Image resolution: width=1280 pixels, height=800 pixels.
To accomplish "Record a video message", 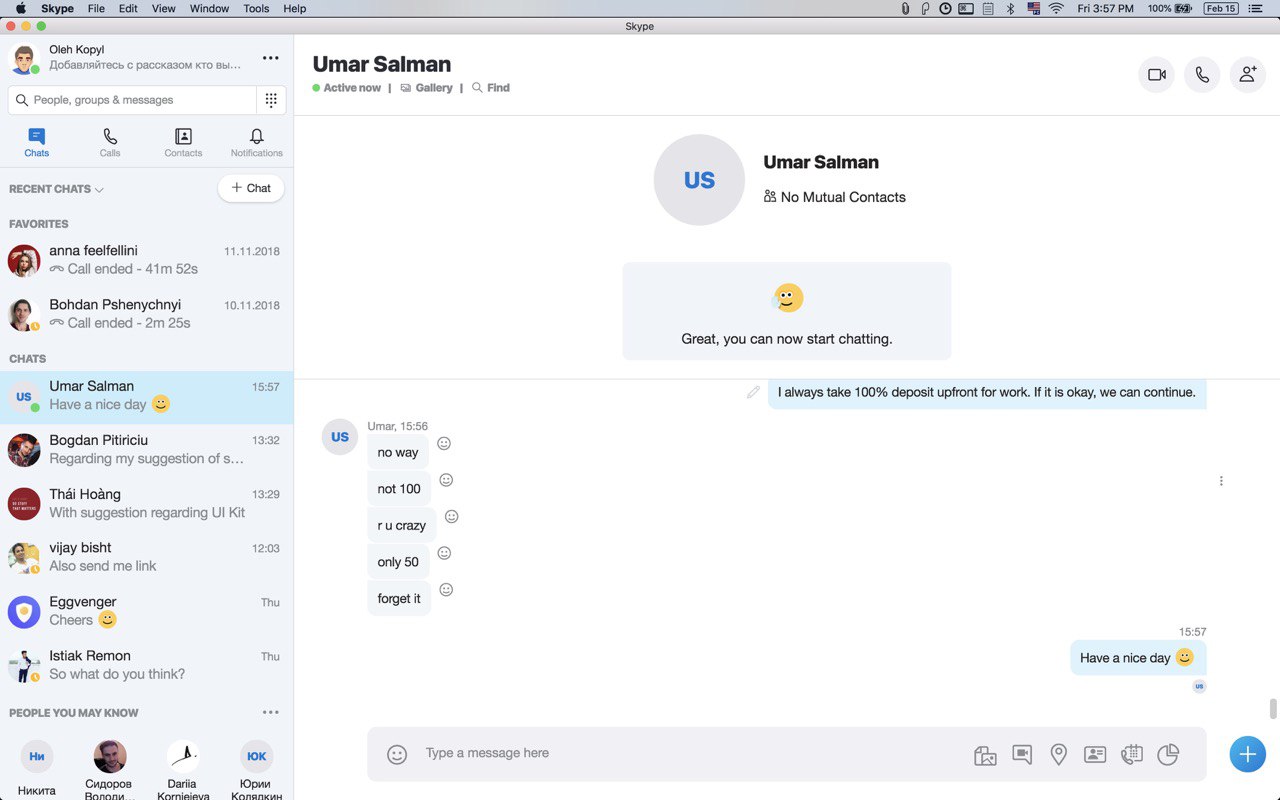I will pyautogui.click(x=1022, y=754).
